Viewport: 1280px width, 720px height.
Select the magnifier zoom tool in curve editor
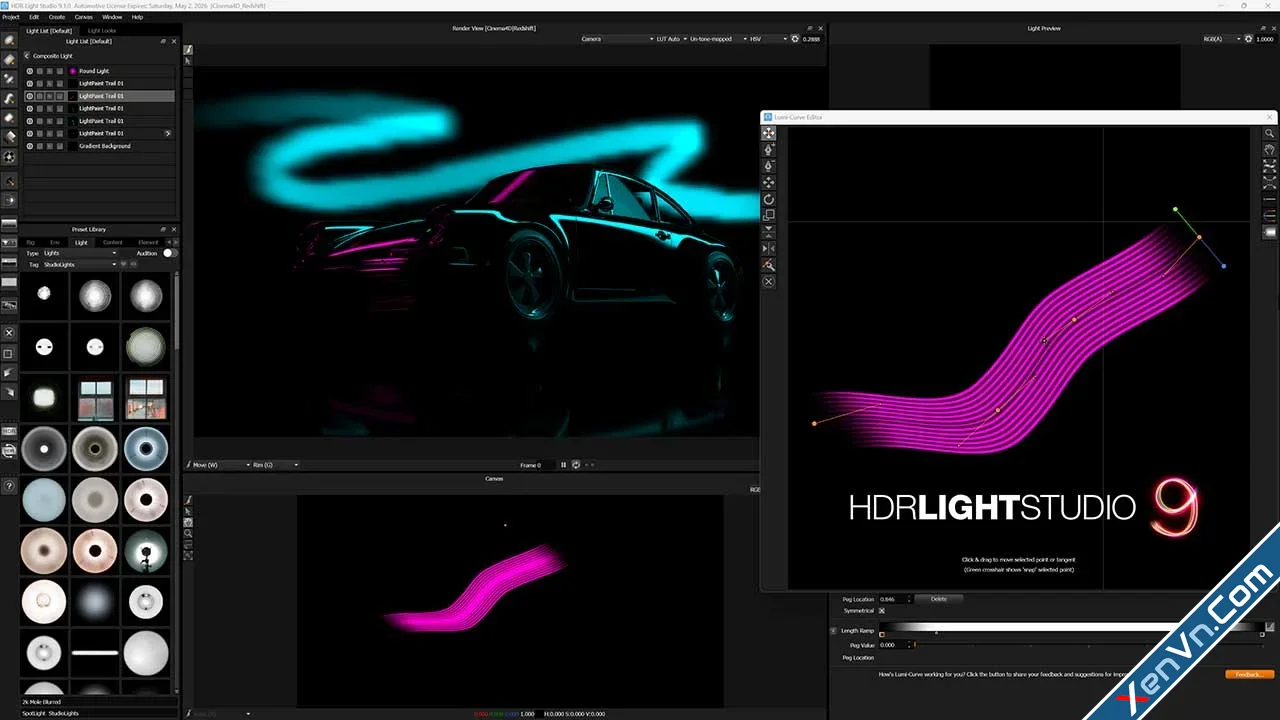1270,133
